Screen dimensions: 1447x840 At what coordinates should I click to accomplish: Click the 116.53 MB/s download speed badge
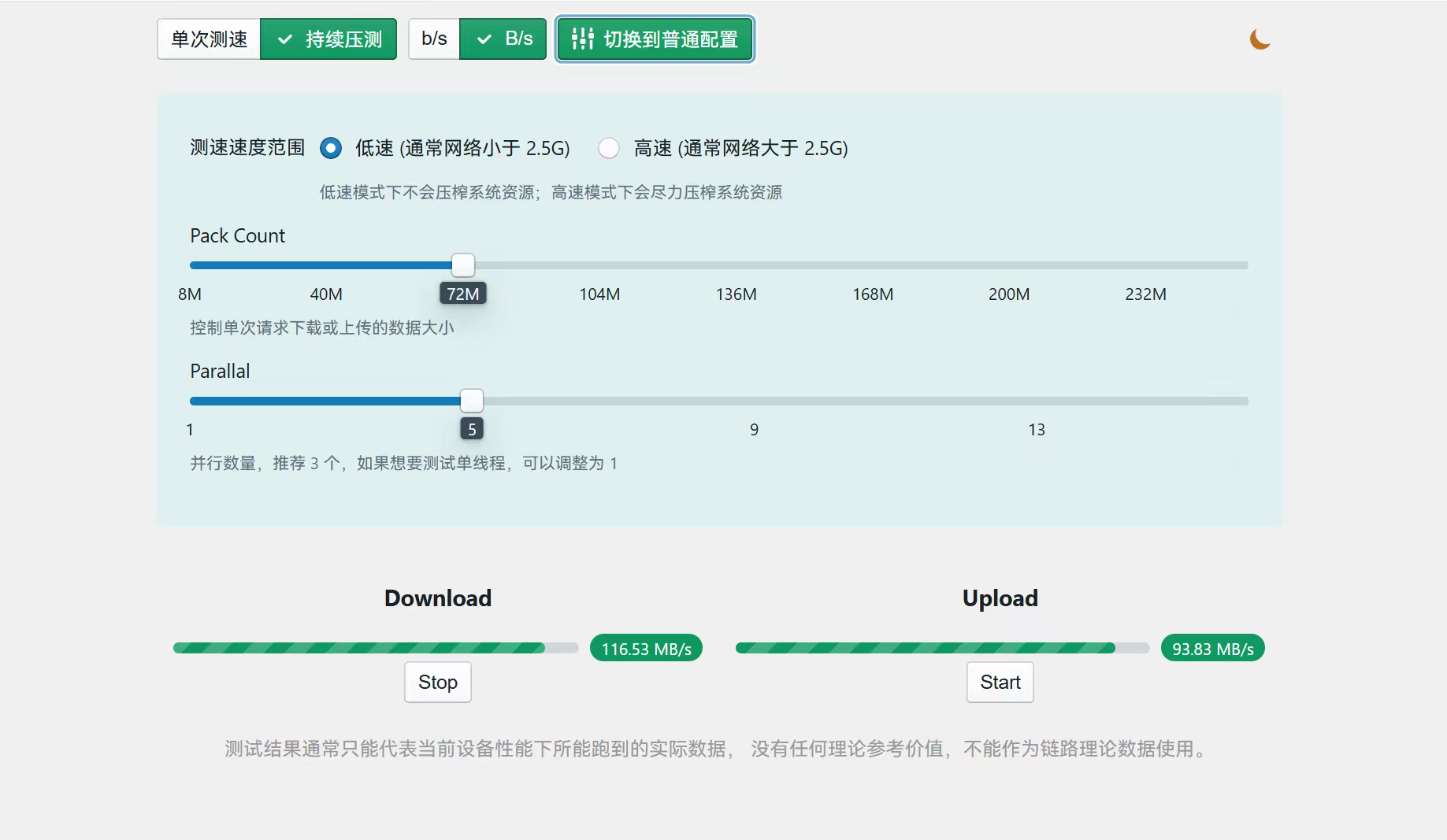point(646,649)
